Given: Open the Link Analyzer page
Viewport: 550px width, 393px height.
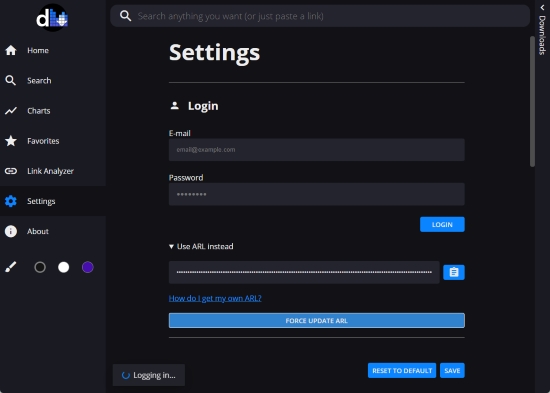Looking at the screenshot, I should 53,171.
